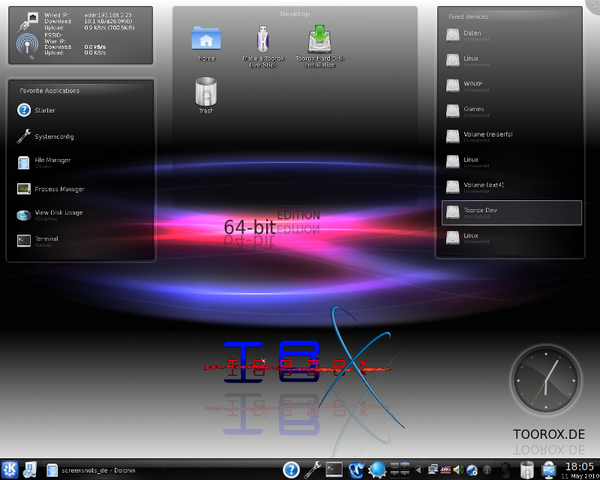
Task: Launch Systemconfig from Favorite Applications
Action: [x=54, y=136]
